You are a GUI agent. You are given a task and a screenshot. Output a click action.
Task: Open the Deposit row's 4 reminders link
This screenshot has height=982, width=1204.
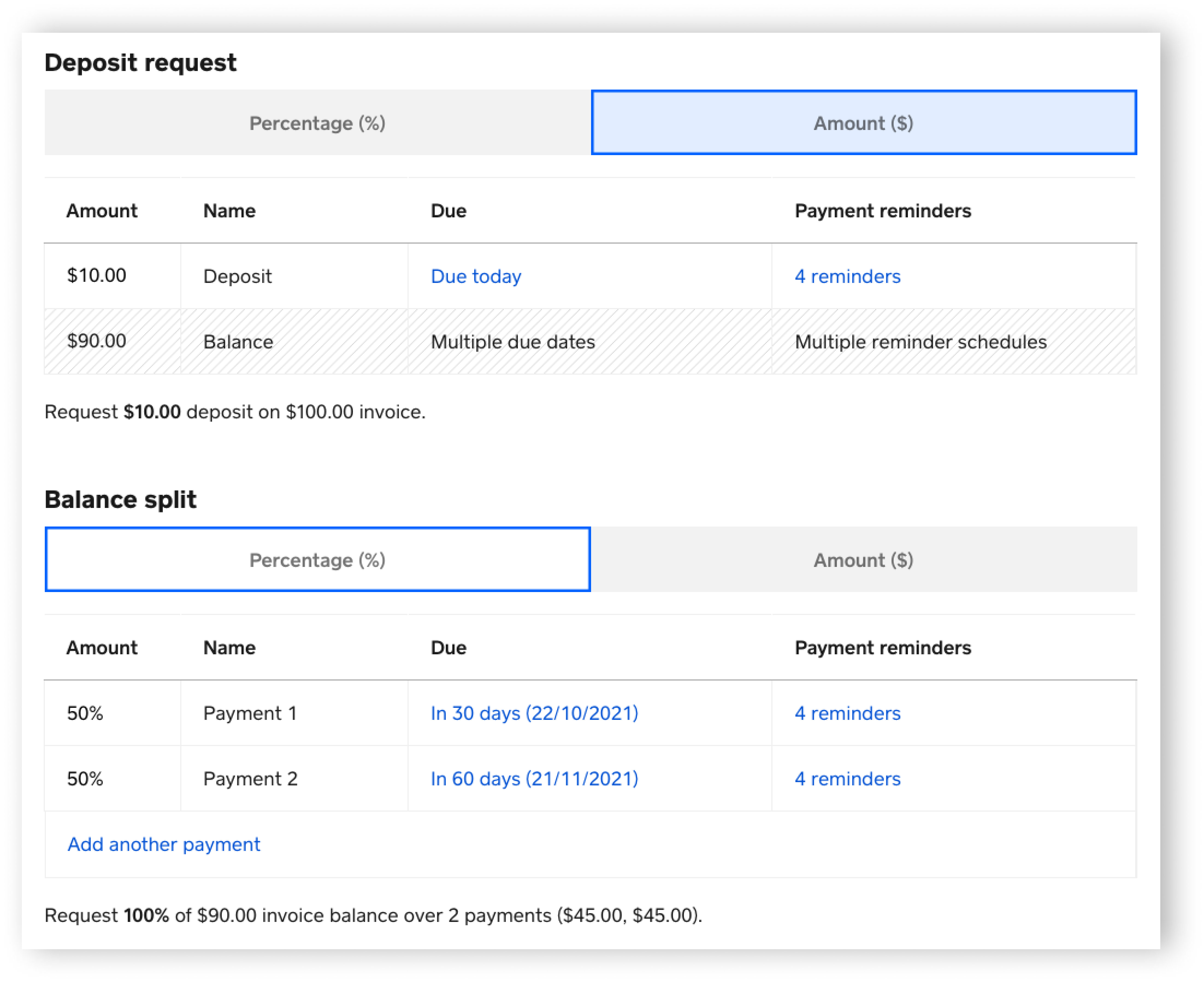coord(847,276)
